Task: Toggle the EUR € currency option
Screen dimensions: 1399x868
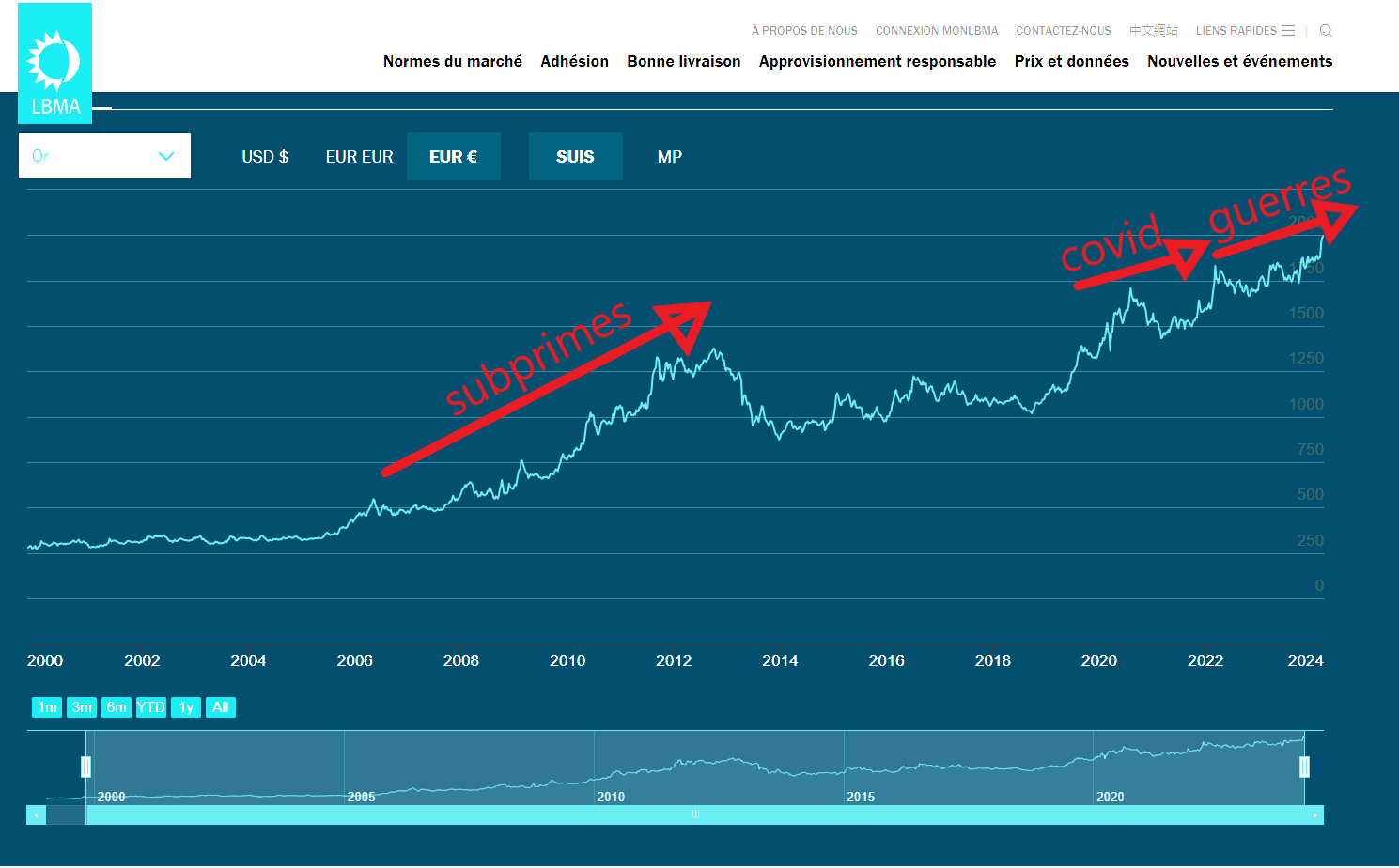Action: [453, 157]
